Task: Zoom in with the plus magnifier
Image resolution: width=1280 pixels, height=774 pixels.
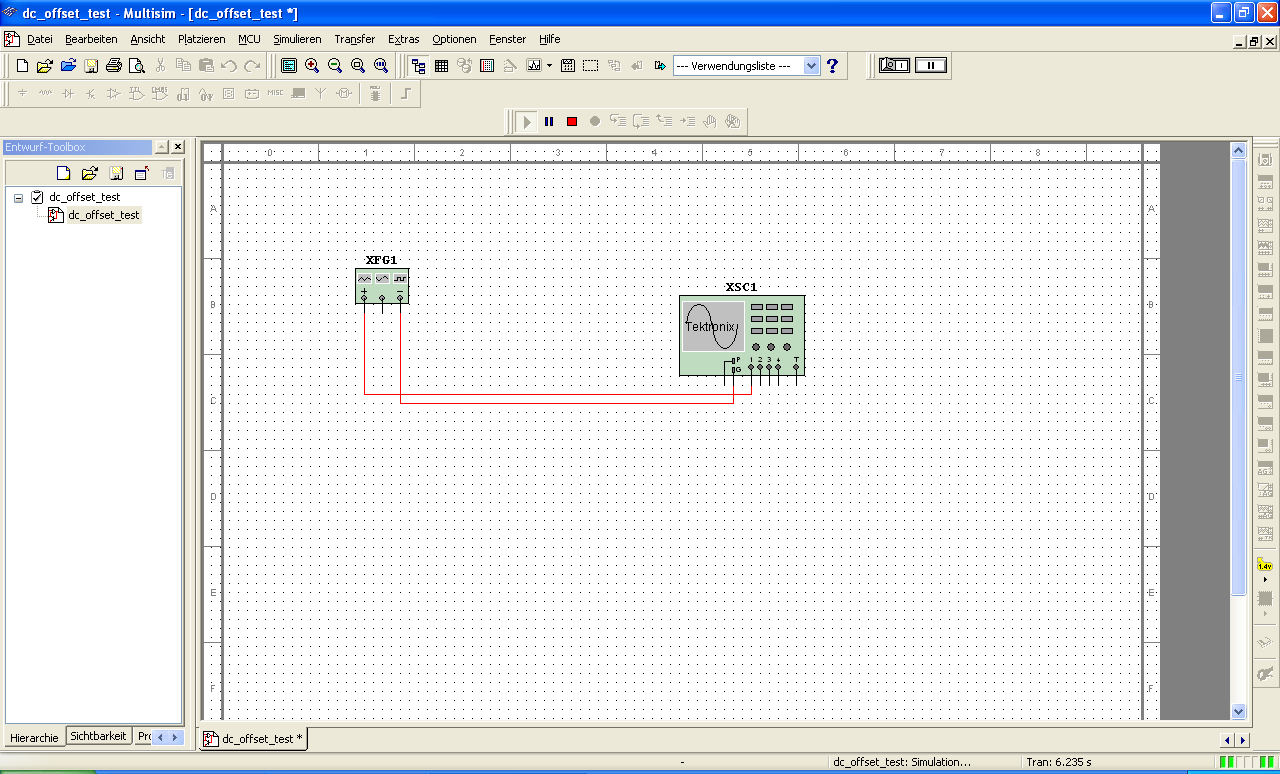Action: pos(312,66)
